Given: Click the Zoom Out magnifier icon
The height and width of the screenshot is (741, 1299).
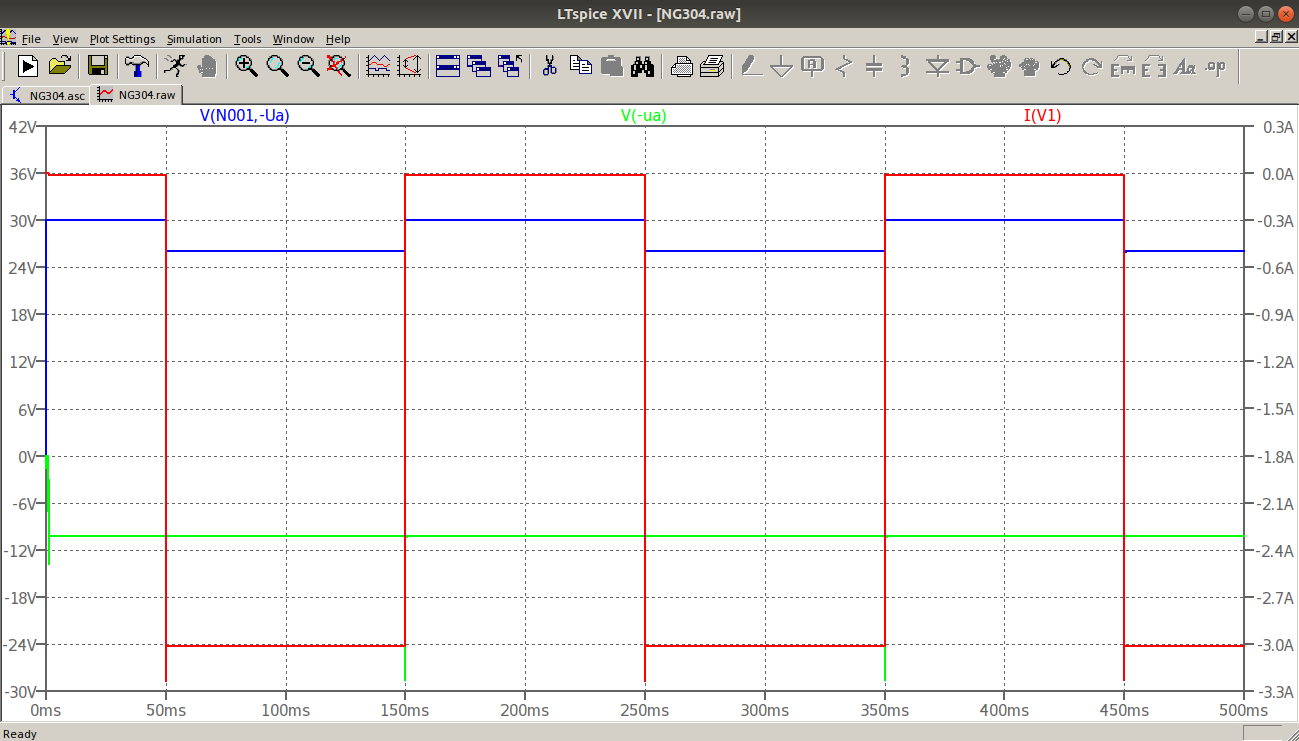Looking at the screenshot, I should point(308,66).
